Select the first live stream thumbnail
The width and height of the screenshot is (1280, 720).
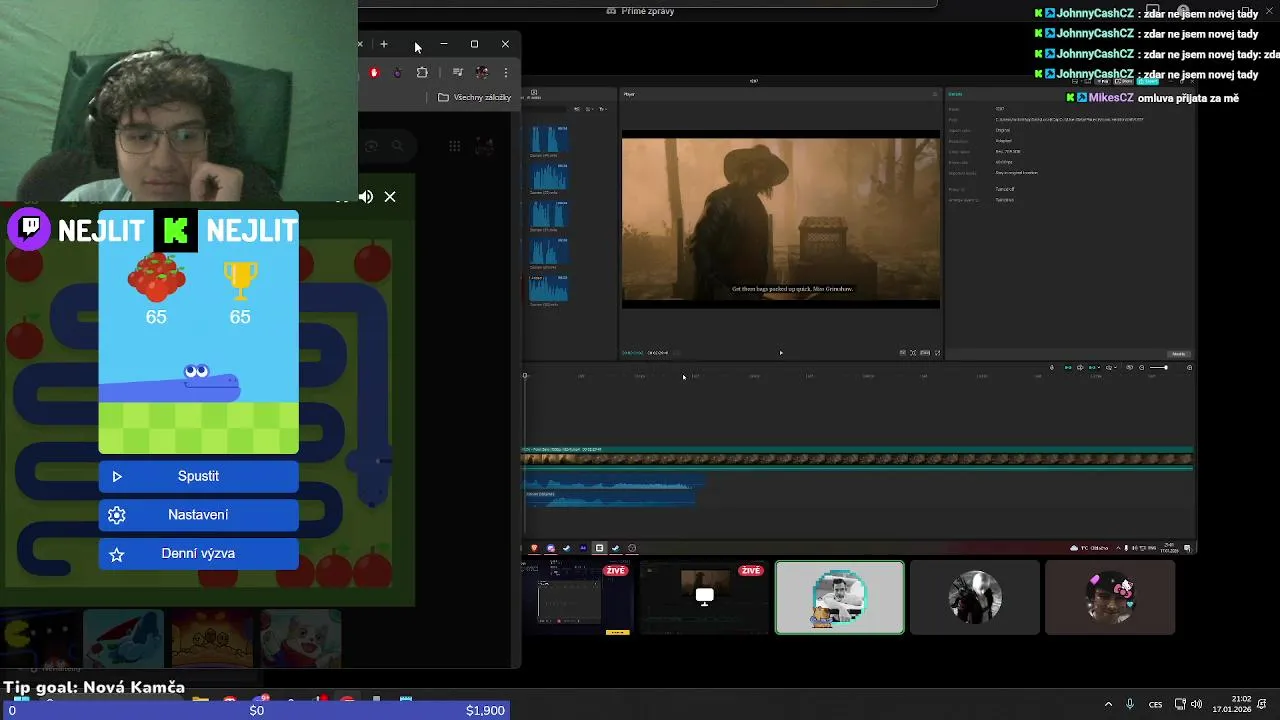[578, 598]
